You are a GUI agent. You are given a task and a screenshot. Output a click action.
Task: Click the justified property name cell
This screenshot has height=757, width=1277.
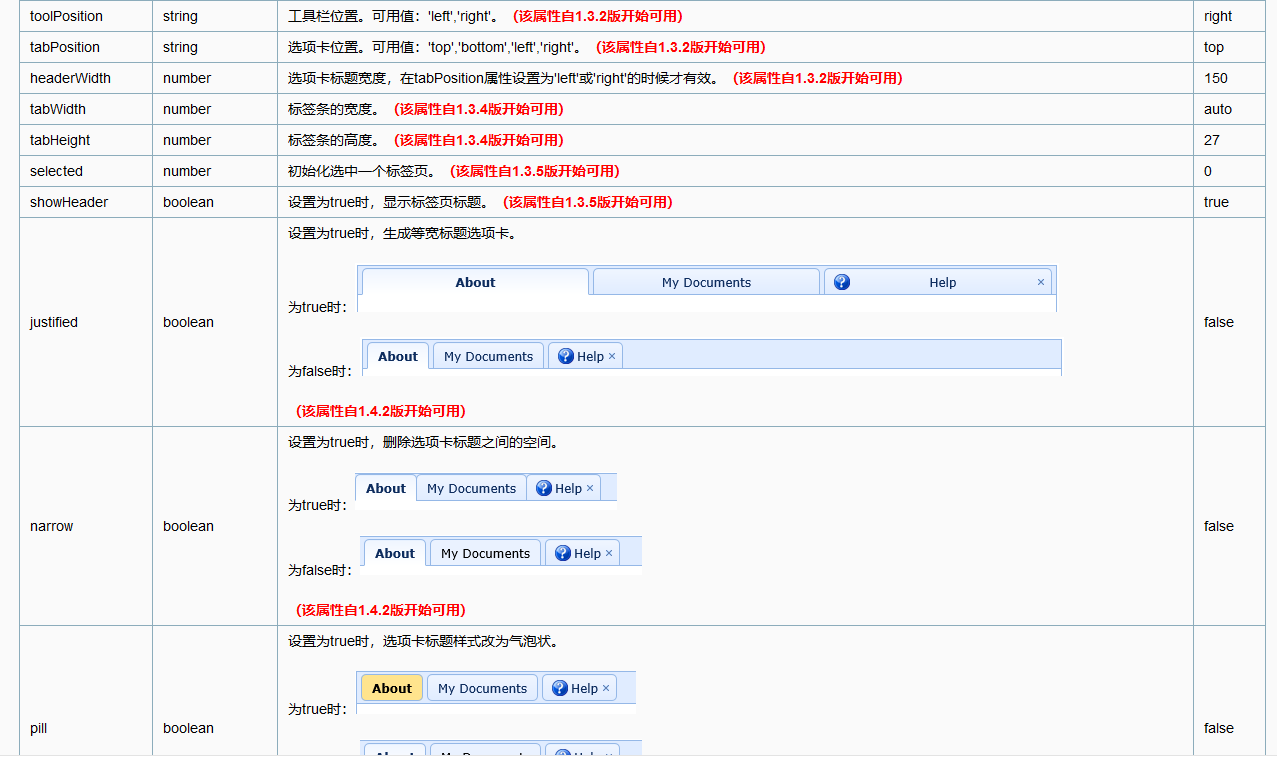point(86,322)
